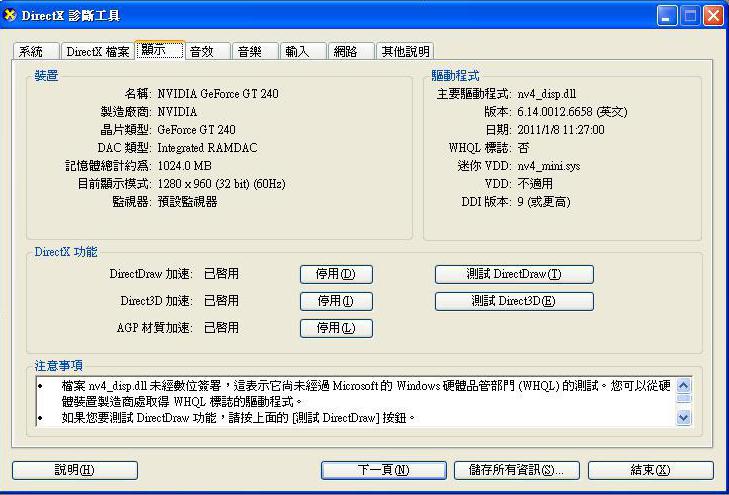Click the version 6.14.0012.6658 (英文)
Image resolution: width=729 pixels, height=495 pixels.
(x=572, y=112)
